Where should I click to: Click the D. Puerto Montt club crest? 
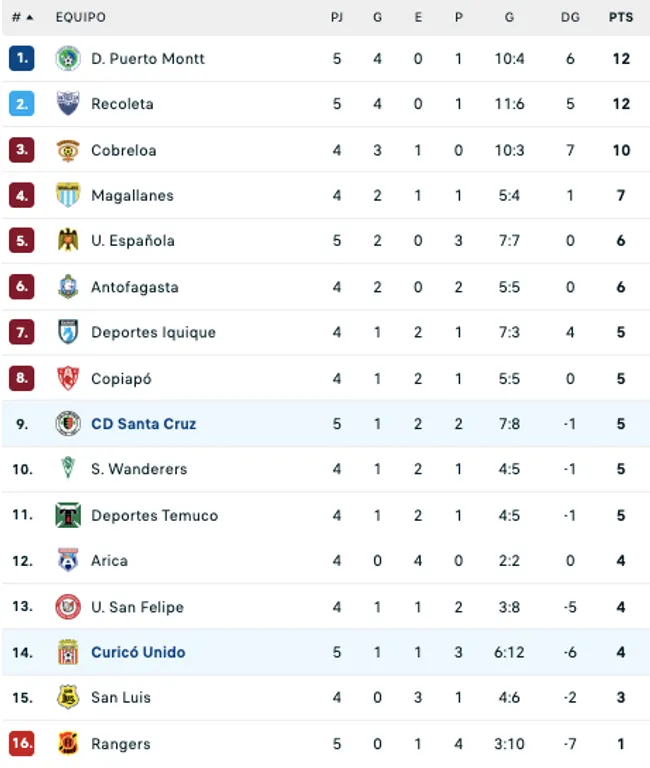click(68, 59)
